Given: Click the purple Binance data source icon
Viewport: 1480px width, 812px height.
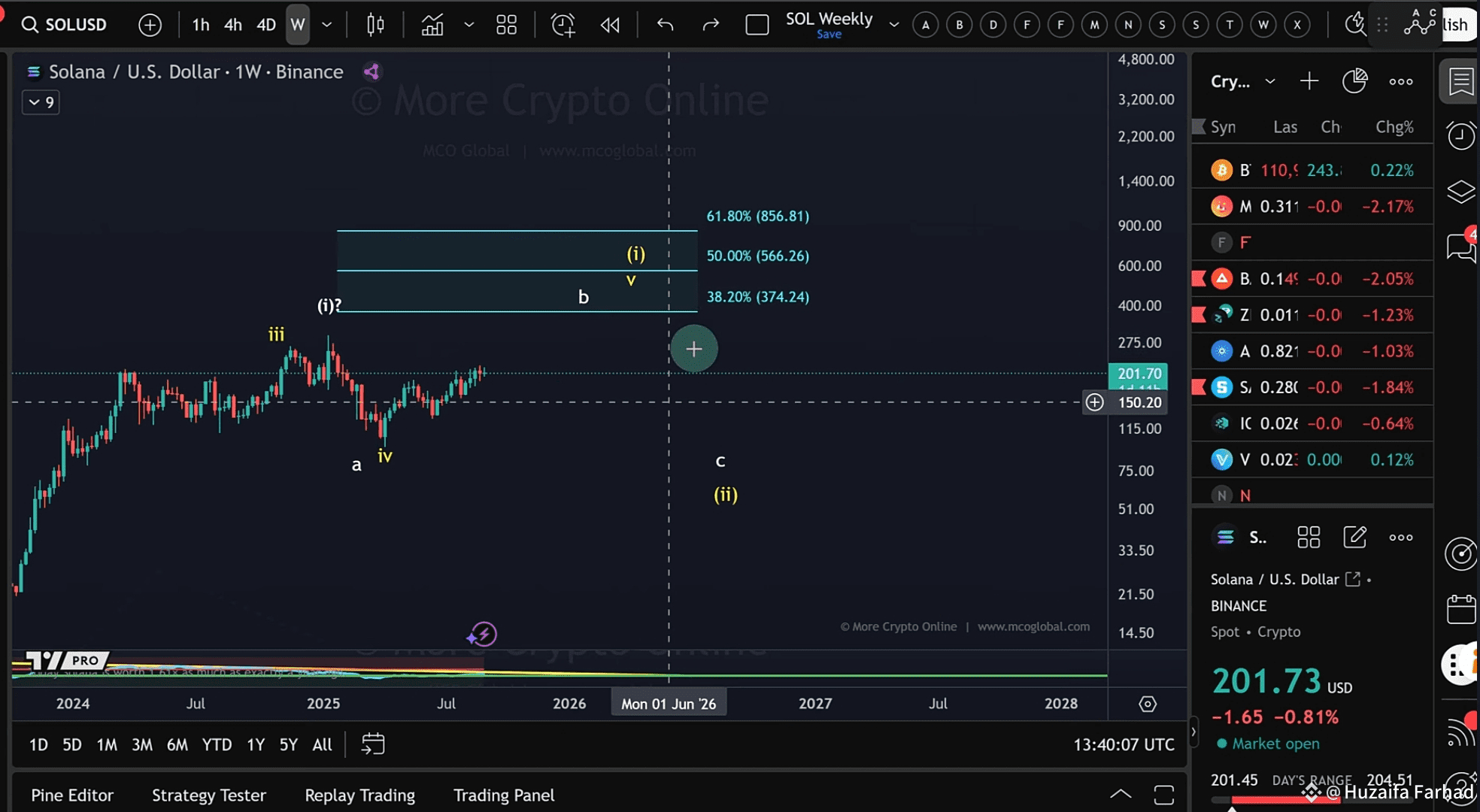Looking at the screenshot, I should point(372,72).
